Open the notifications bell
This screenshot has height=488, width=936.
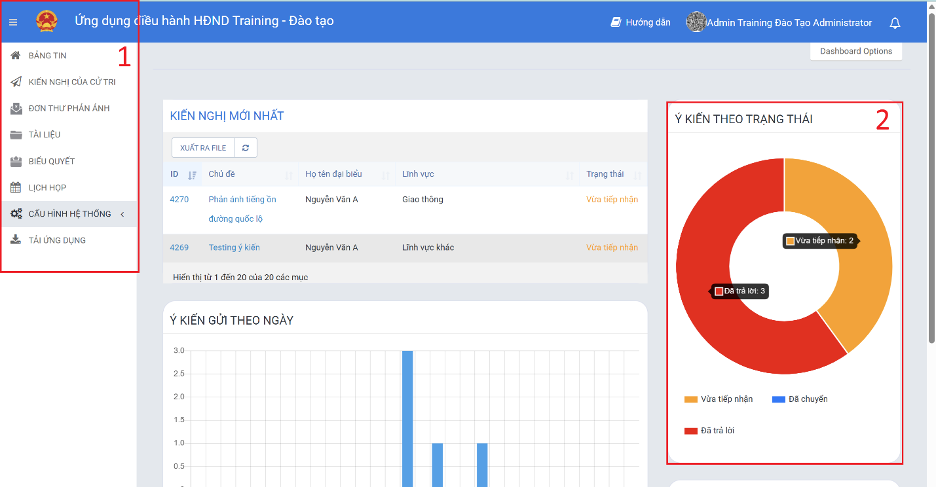[x=895, y=22]
